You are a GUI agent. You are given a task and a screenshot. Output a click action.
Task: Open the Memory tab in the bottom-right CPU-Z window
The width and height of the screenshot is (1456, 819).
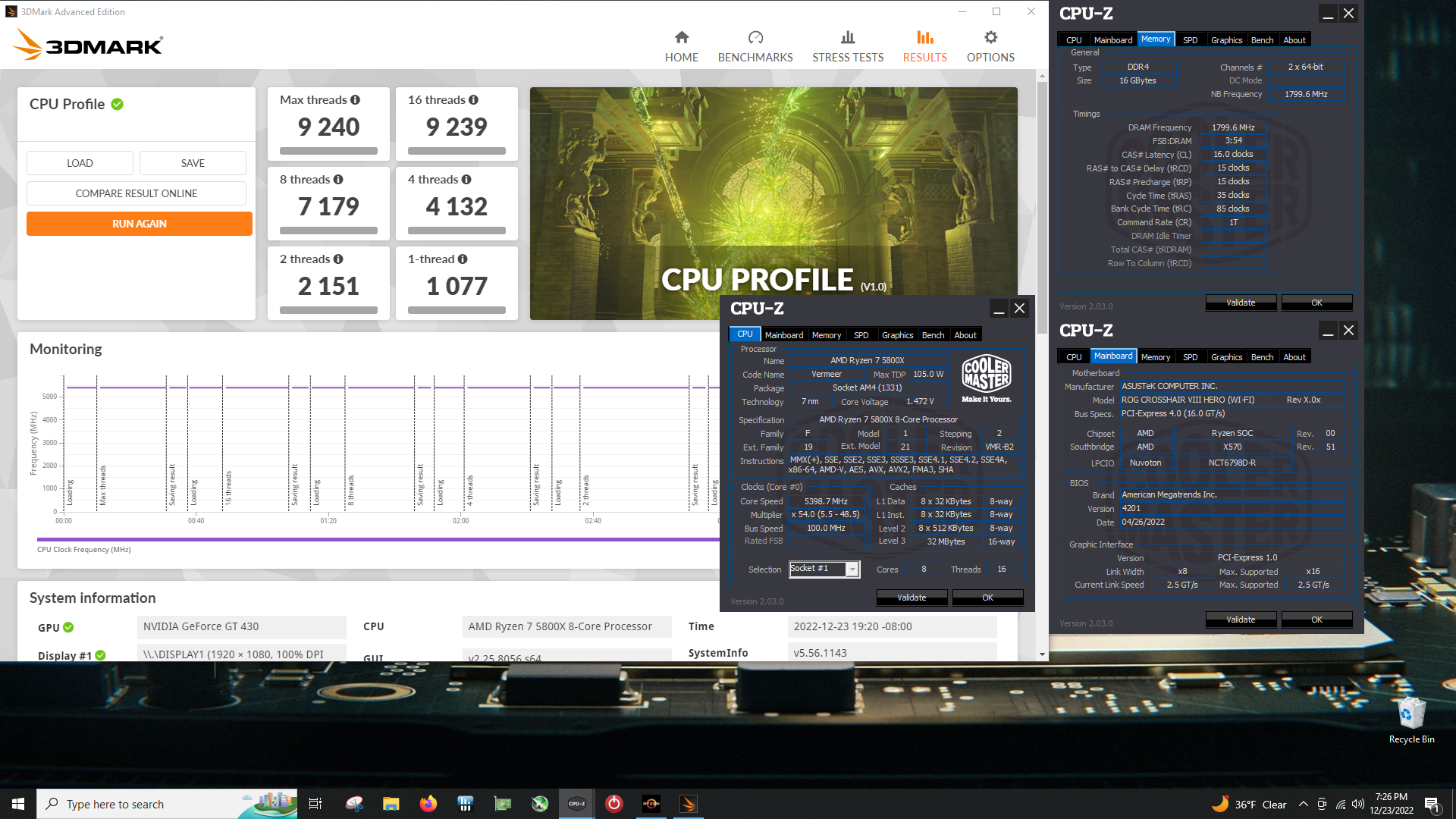coord(1156,356)
